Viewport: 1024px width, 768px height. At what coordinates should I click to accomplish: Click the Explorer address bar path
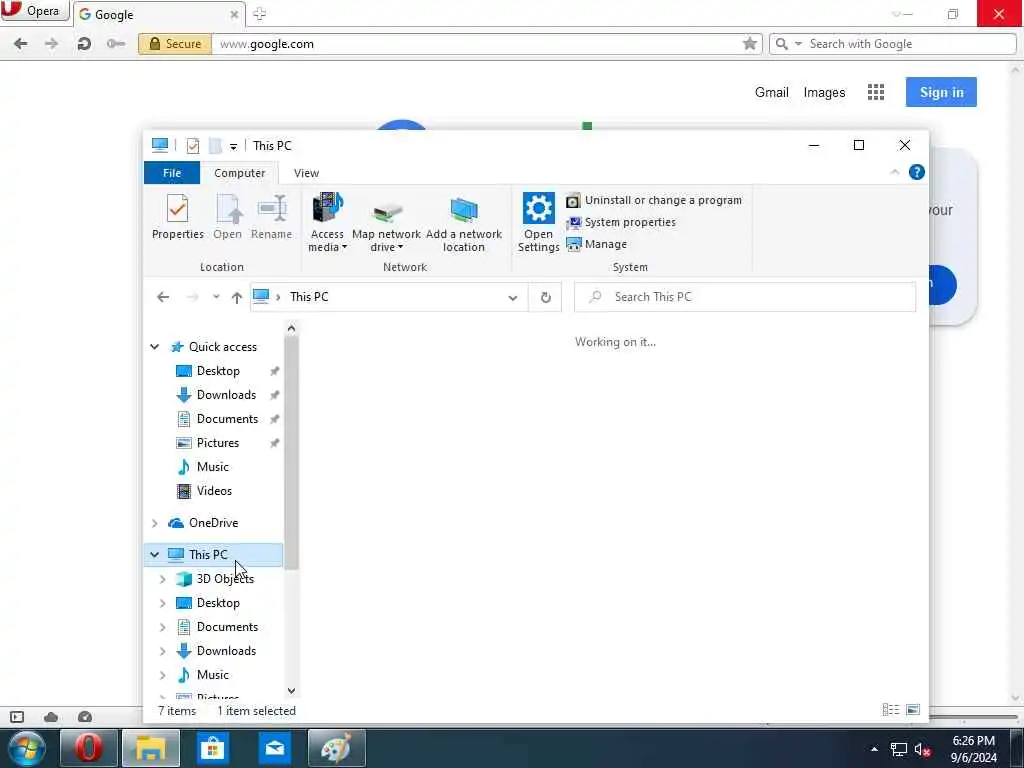389,297
